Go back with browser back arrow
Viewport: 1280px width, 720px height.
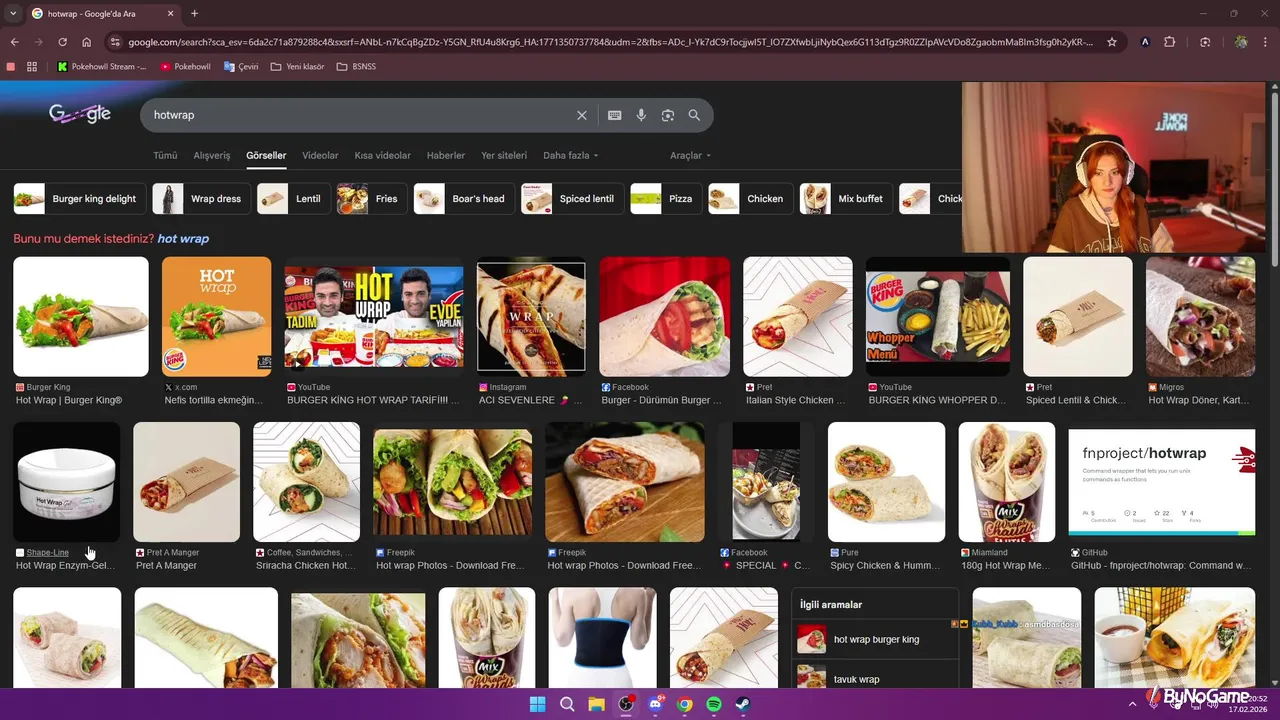tap(14, 42)
